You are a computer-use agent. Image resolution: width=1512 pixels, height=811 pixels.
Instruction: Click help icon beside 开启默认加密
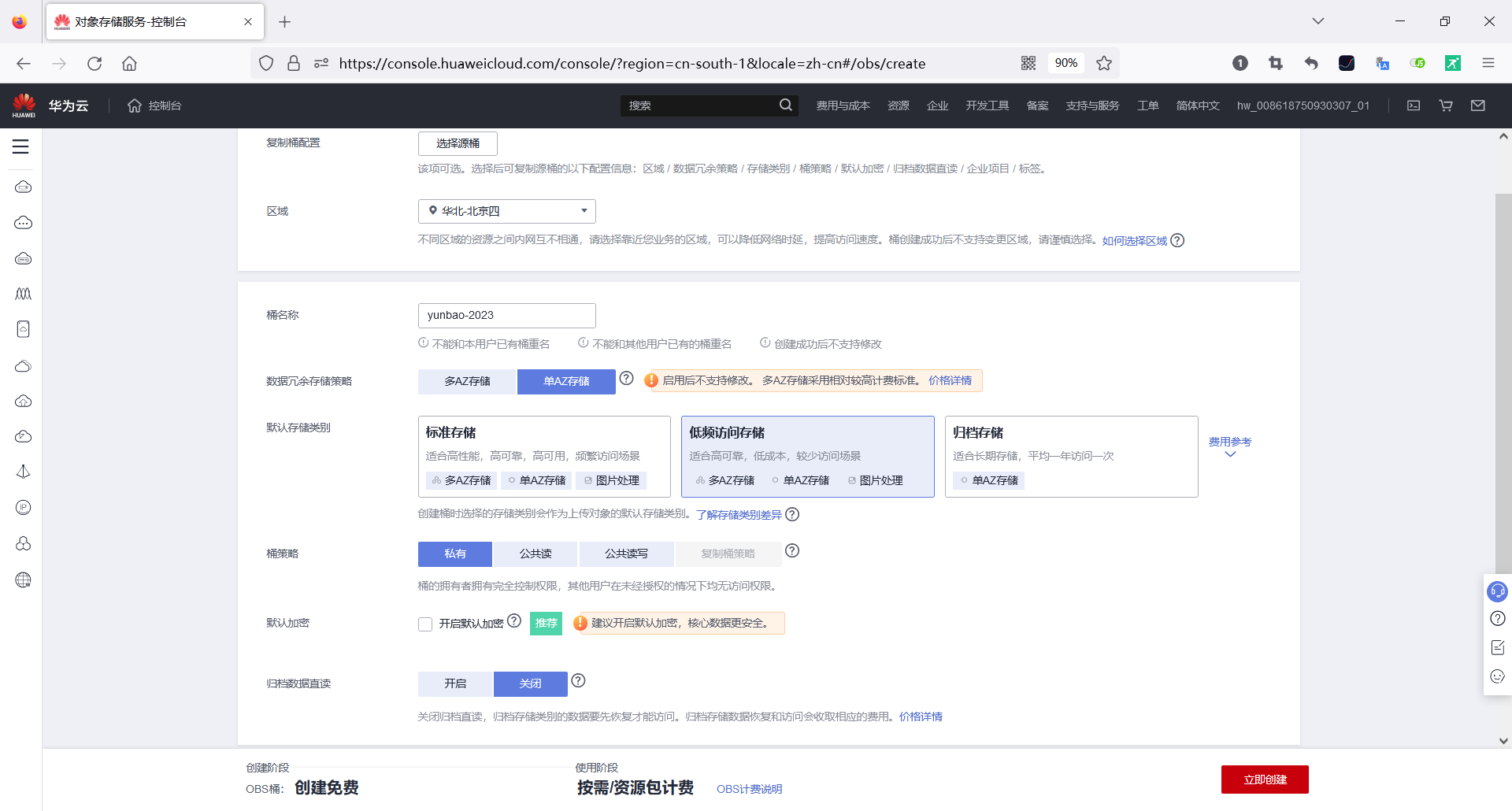pos(515,620)
